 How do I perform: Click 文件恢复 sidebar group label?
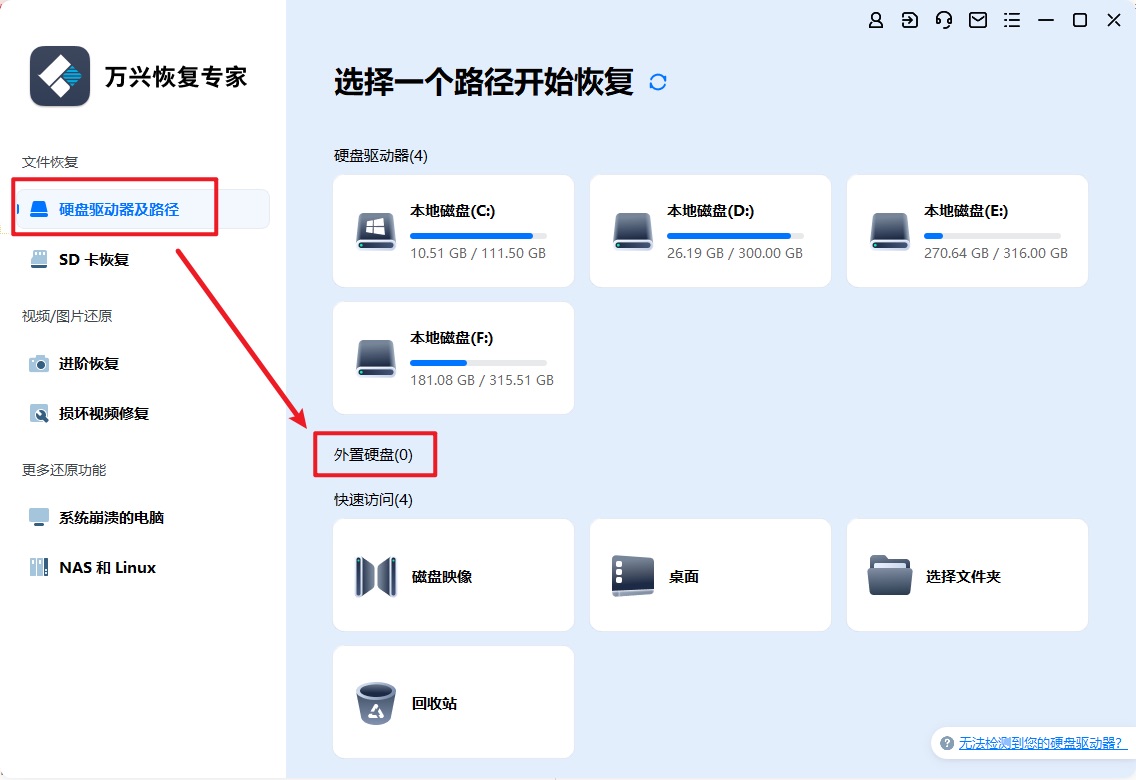point(50,162)
